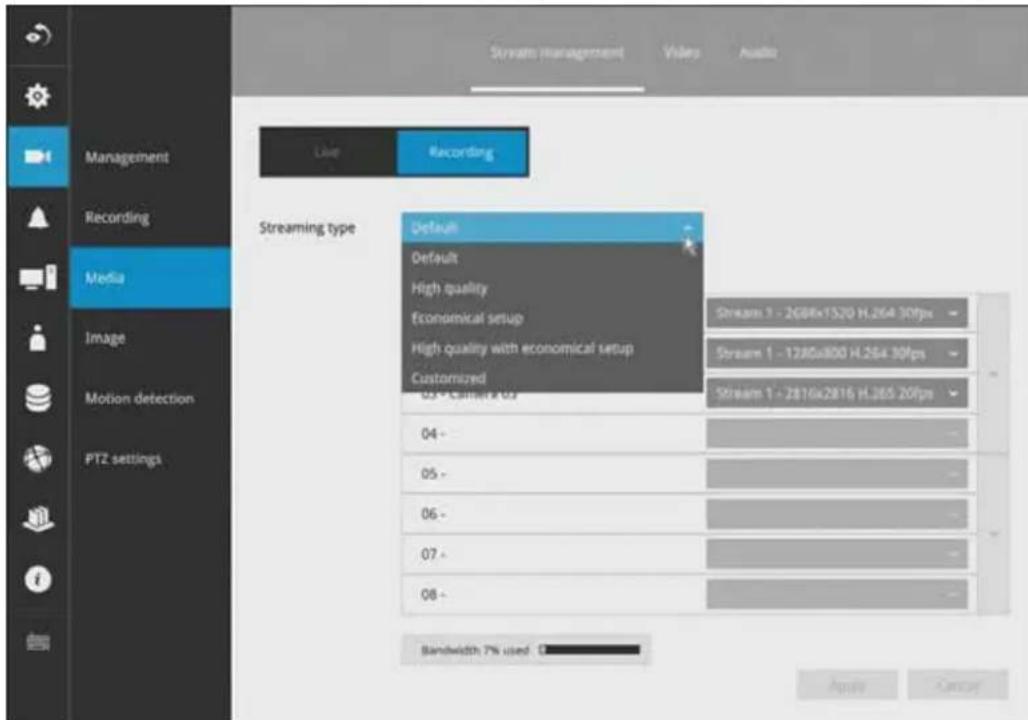Open the monitor display icon section
The image size is (1028, 720).
(37, 277)
